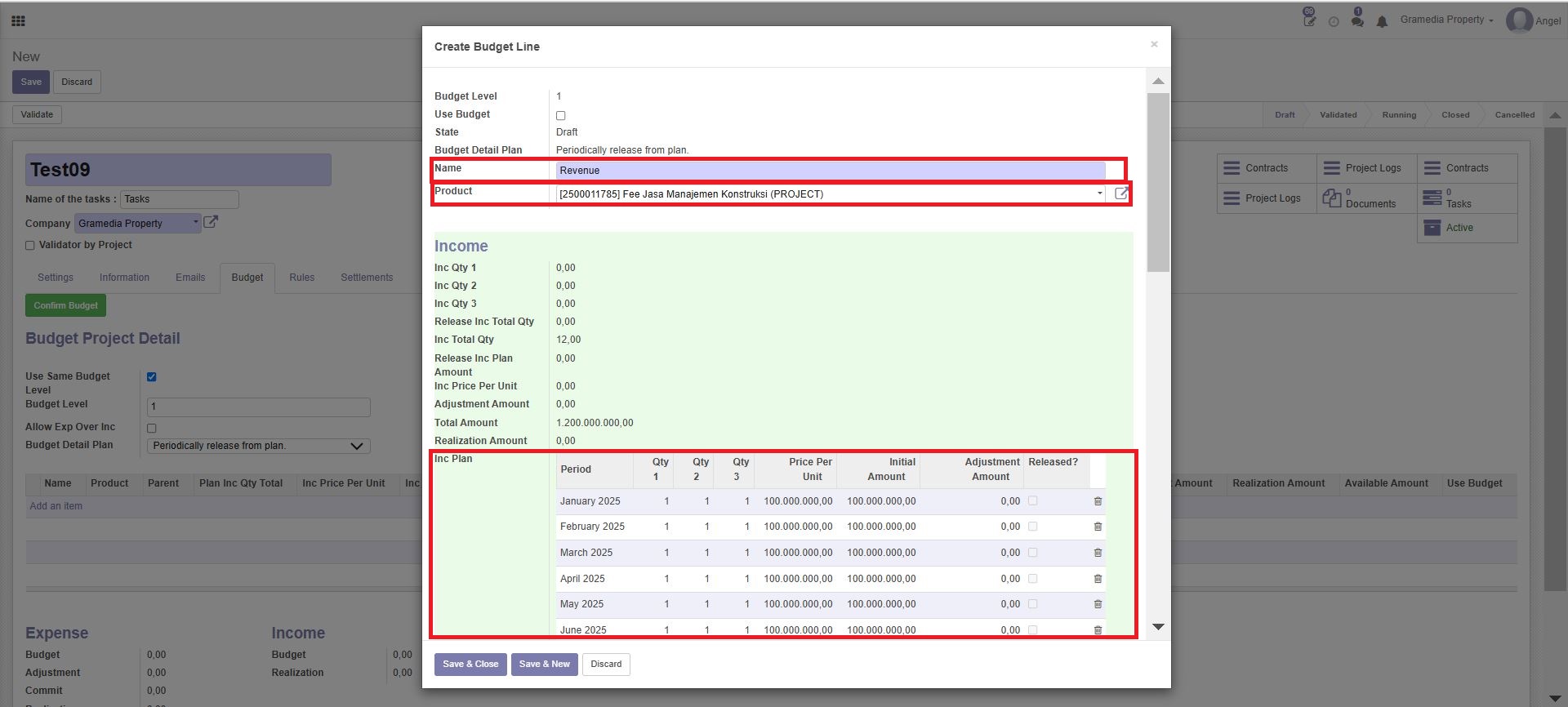Delete the June 2025 plan row

(x=1098, y=630)
